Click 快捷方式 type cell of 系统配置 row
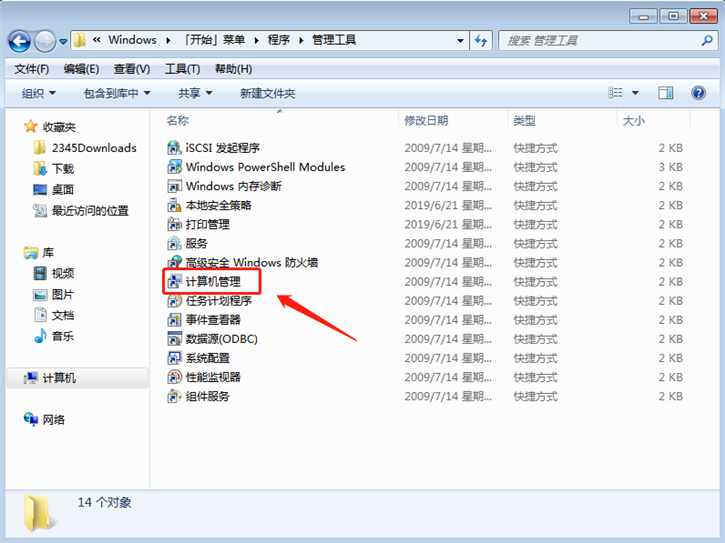 (x=535, y=358)
